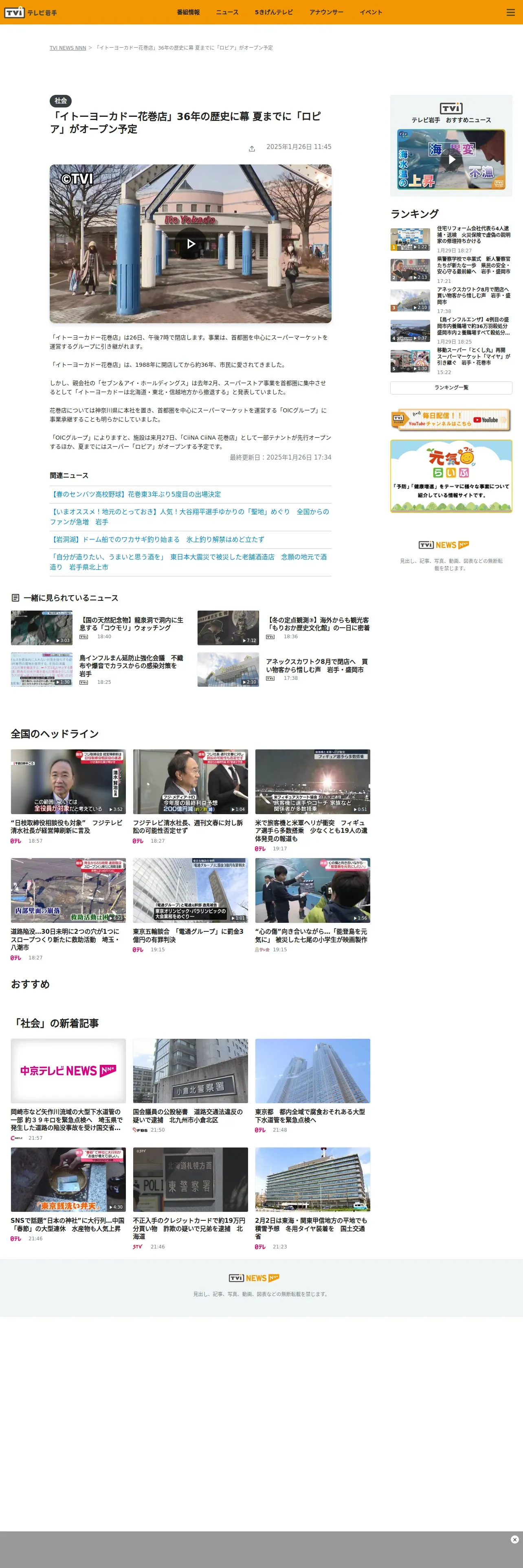Screen dimensions: 523x1568
Task: Open SNSで話題 日本の神社 article title
Action: pos(68,1225)
